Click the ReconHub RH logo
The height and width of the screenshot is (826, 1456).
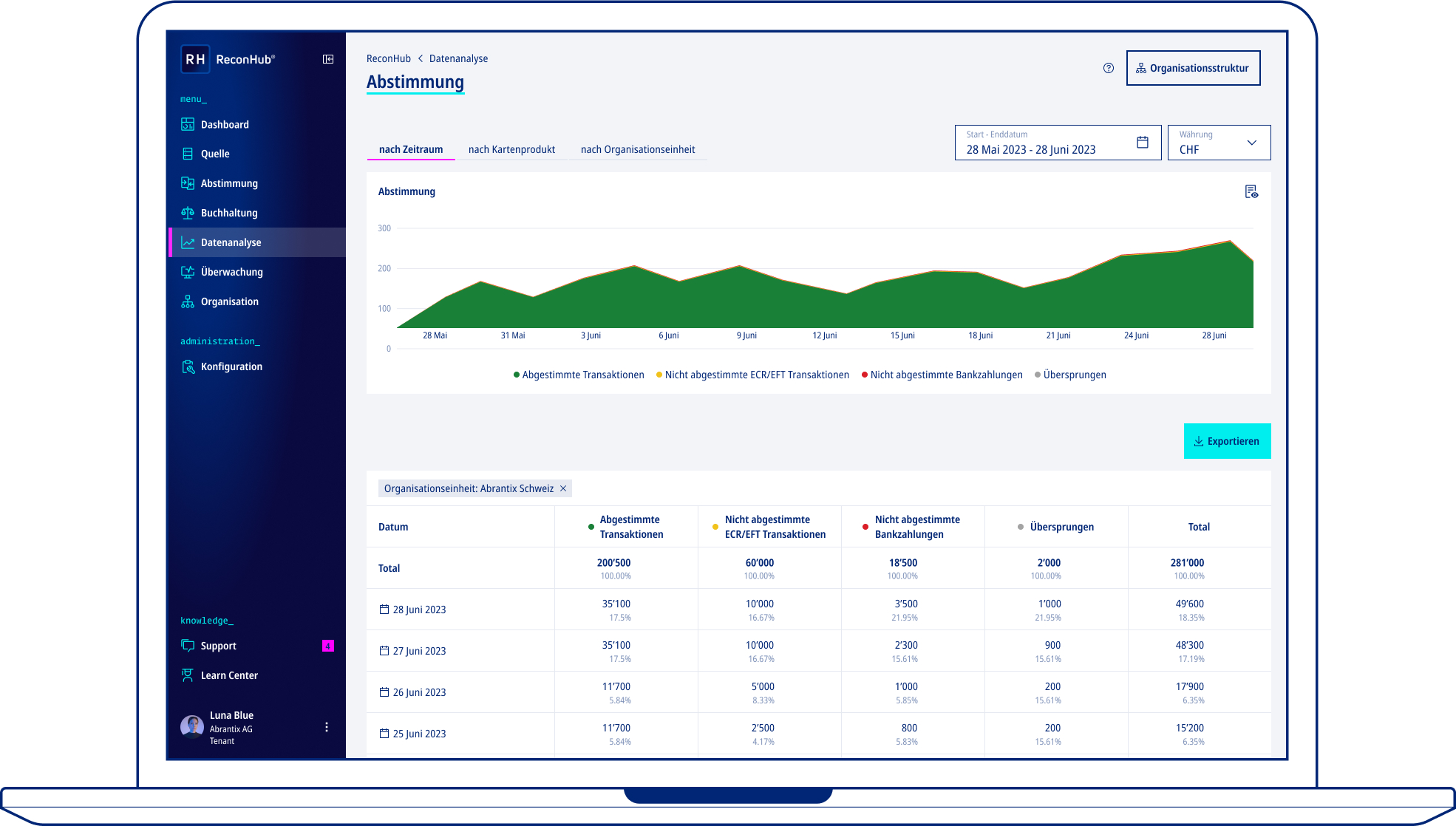(195, 59)
